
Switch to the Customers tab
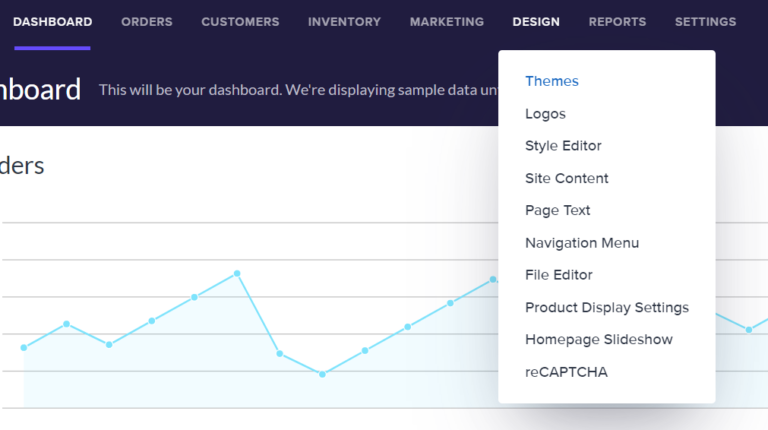click(x=240, y=22)
